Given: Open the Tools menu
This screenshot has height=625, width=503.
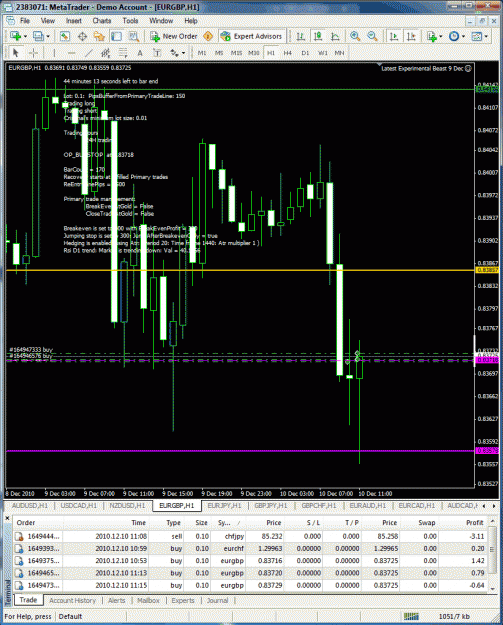Looking at the screenshot, I should 130,21.
